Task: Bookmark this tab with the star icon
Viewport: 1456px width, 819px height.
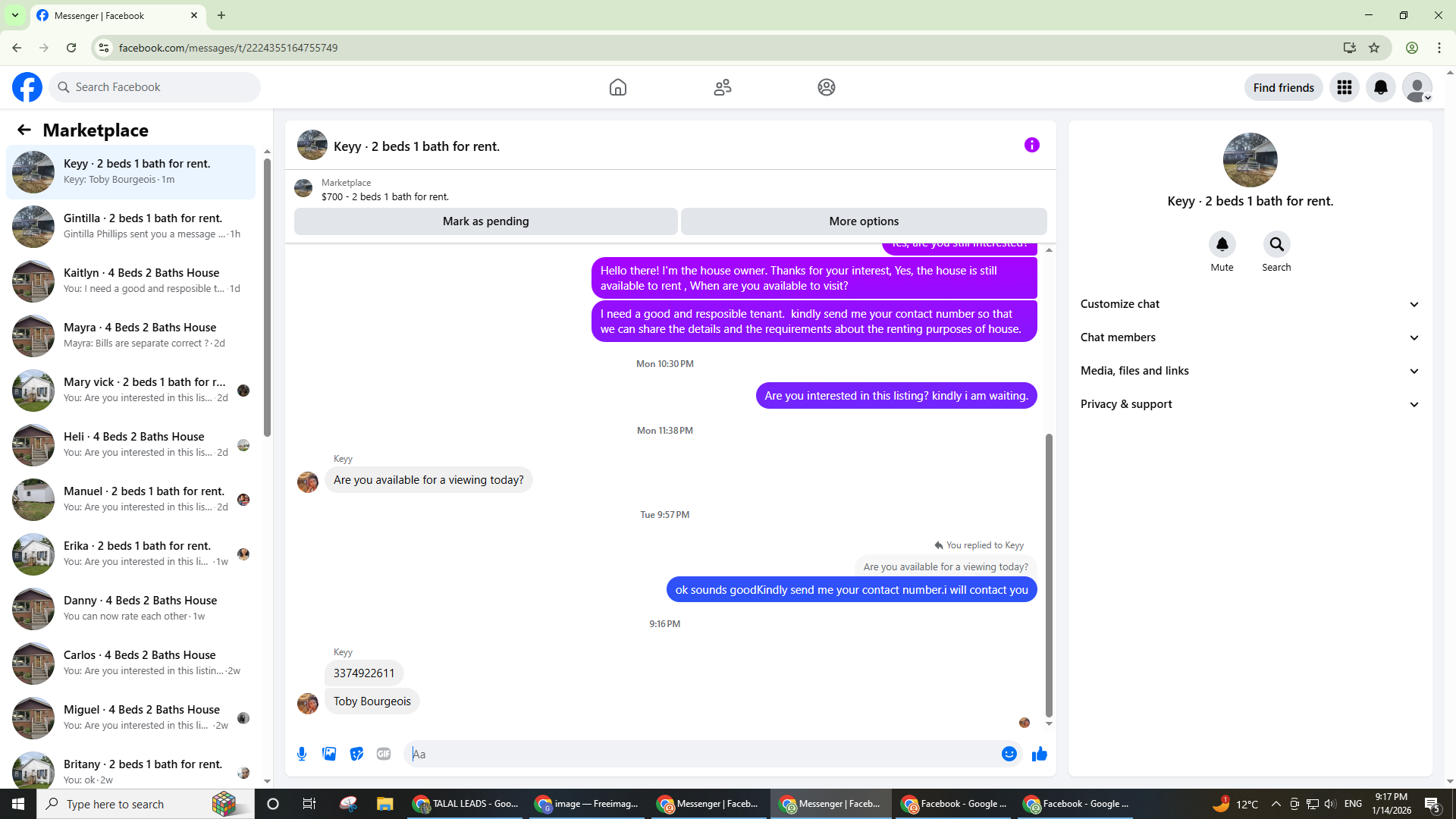Action: tap(1374, 48)
